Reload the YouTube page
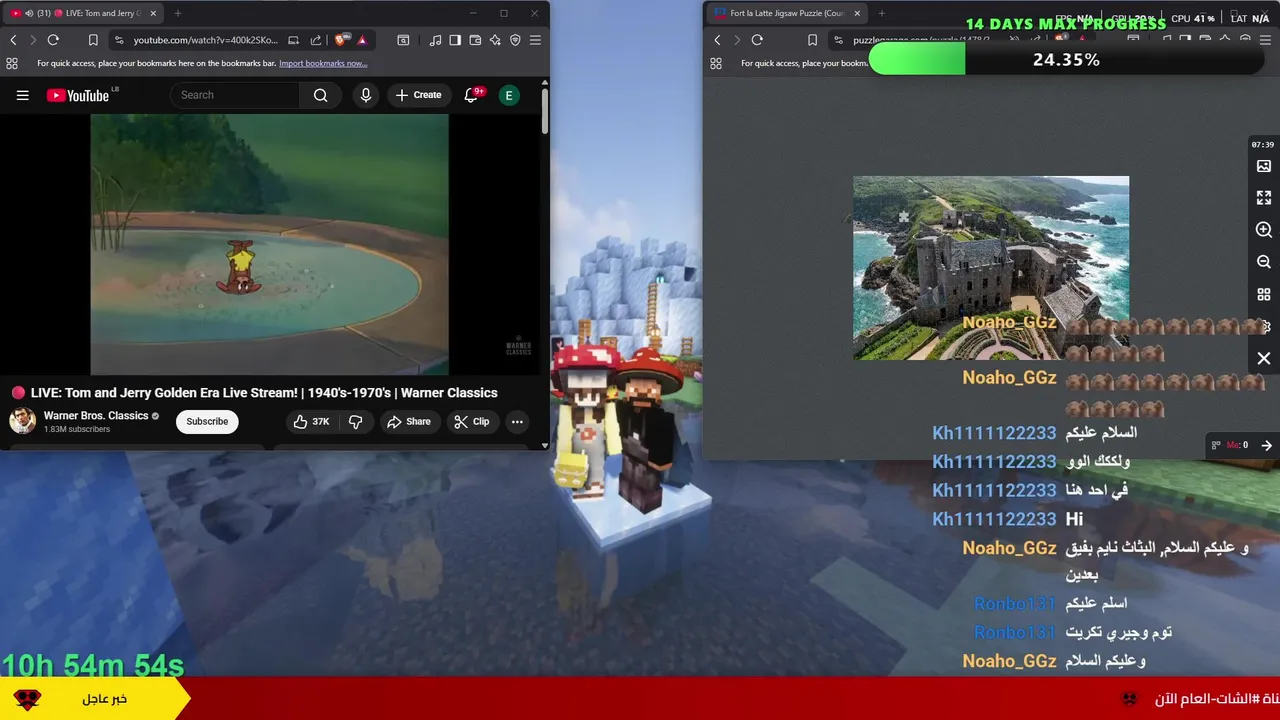 [53, 40]
